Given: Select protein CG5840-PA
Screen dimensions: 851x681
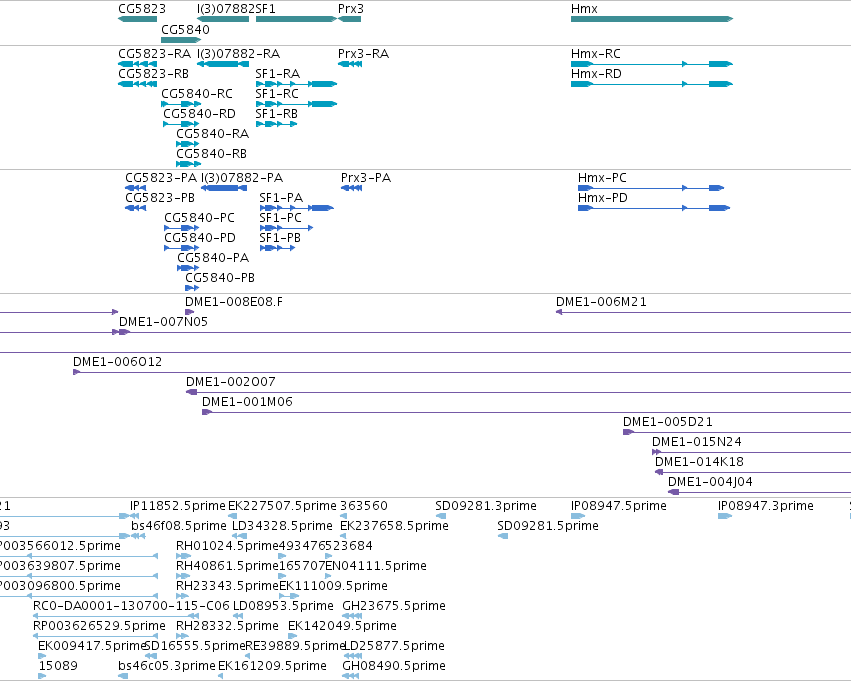Looking at the screenshot, I should click(x=188, y=269).
